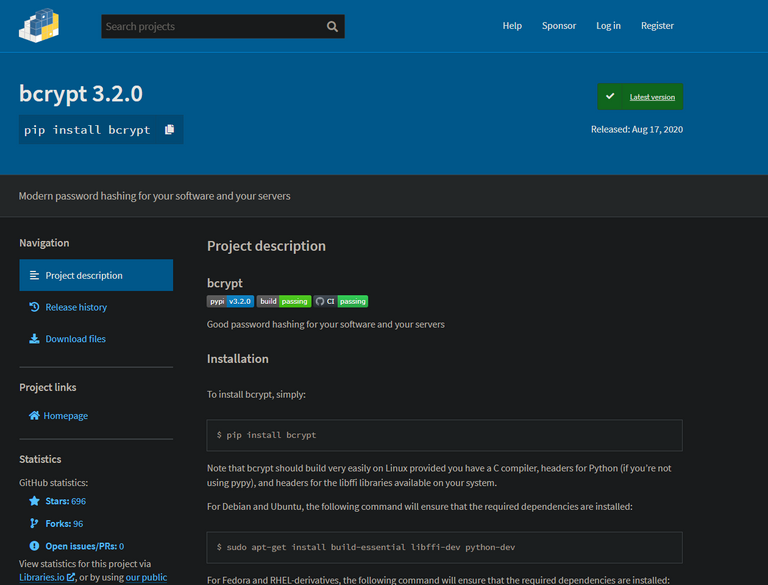The height and width of the screenshot is (585, 768).
Task: Click the Download files arrow icon
Action: point(34,339)
